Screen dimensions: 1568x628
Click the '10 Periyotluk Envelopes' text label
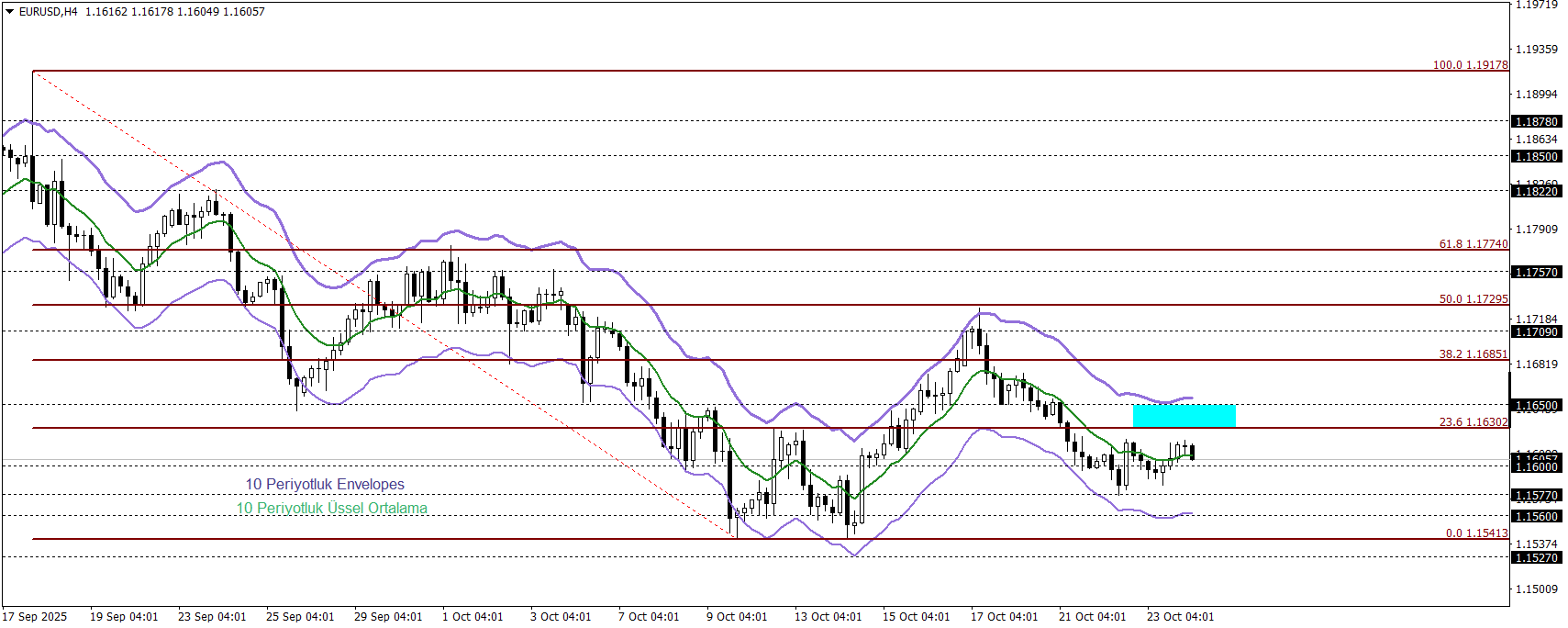[324, 485]
